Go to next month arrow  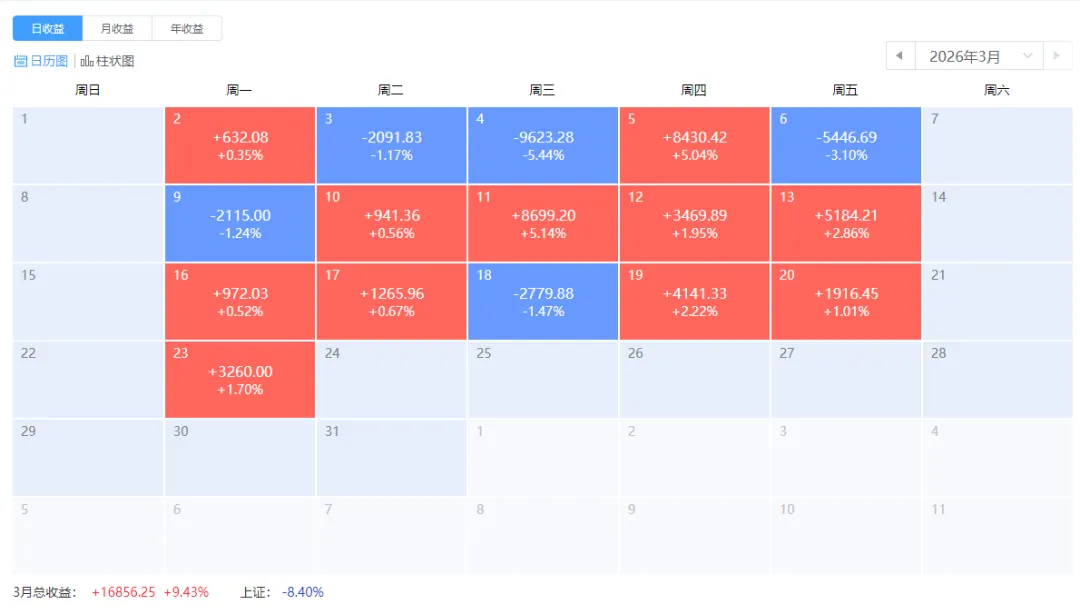click(1057, 56)
